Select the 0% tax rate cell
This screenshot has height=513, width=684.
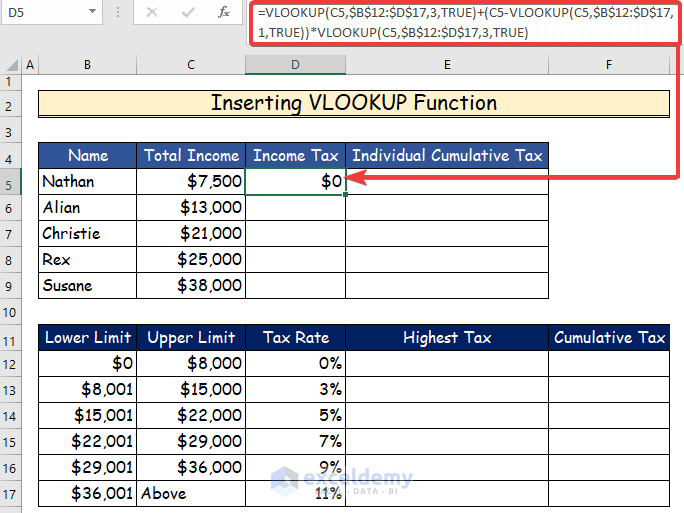click(x=295, y=363)
